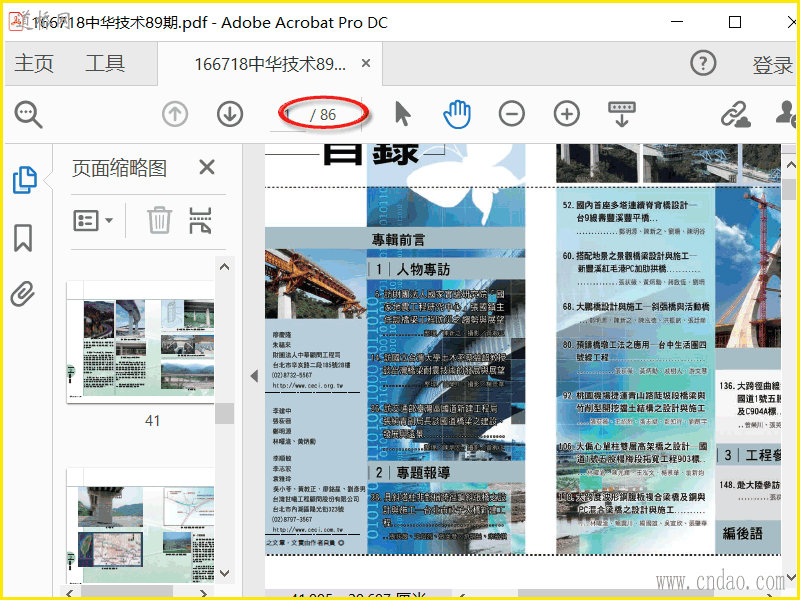The height and width of the screenshot is (600, 800).
Task: Click the 專題報導 section heading
Action: coord(423,472)
